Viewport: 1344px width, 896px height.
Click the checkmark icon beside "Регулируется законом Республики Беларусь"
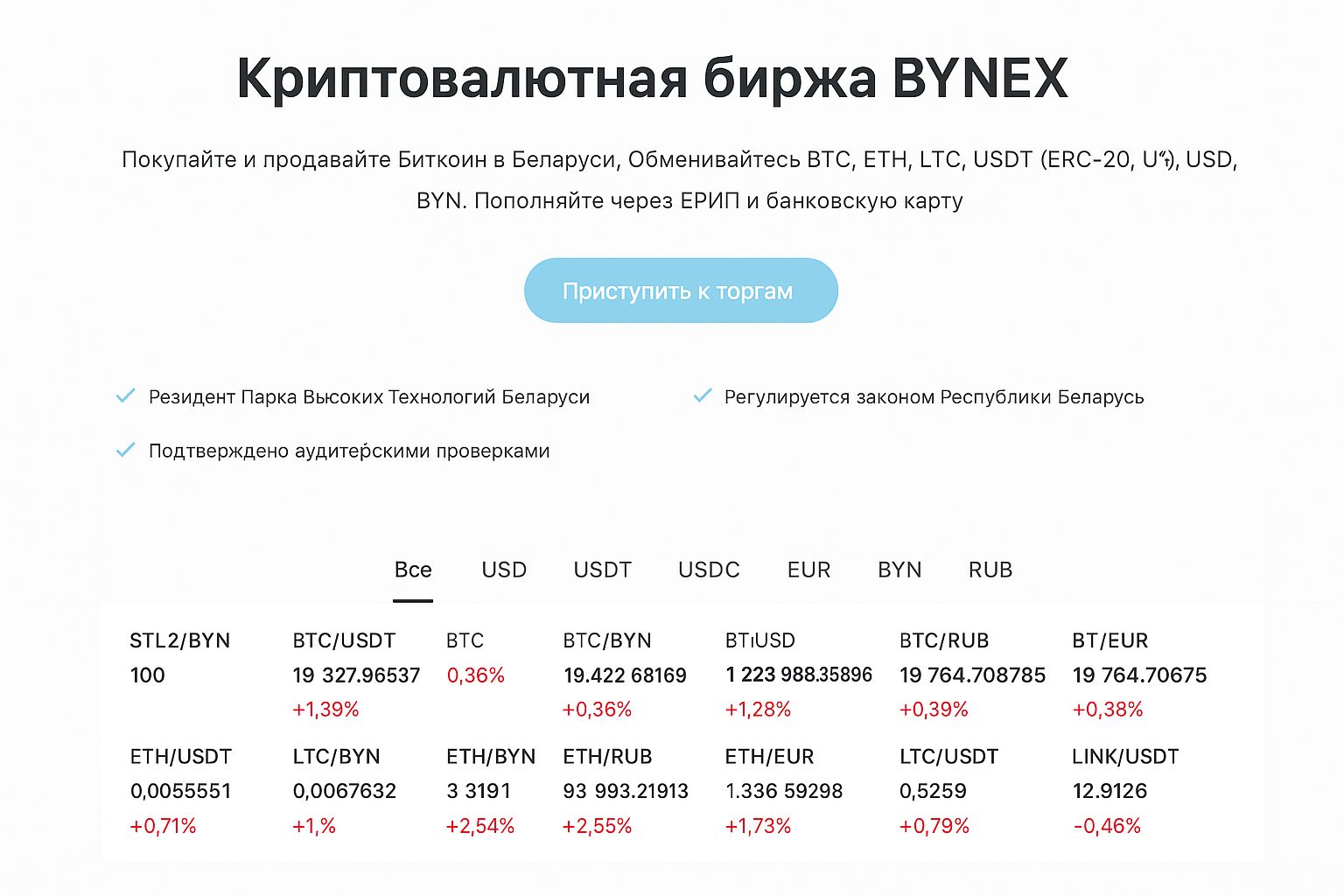702,395
